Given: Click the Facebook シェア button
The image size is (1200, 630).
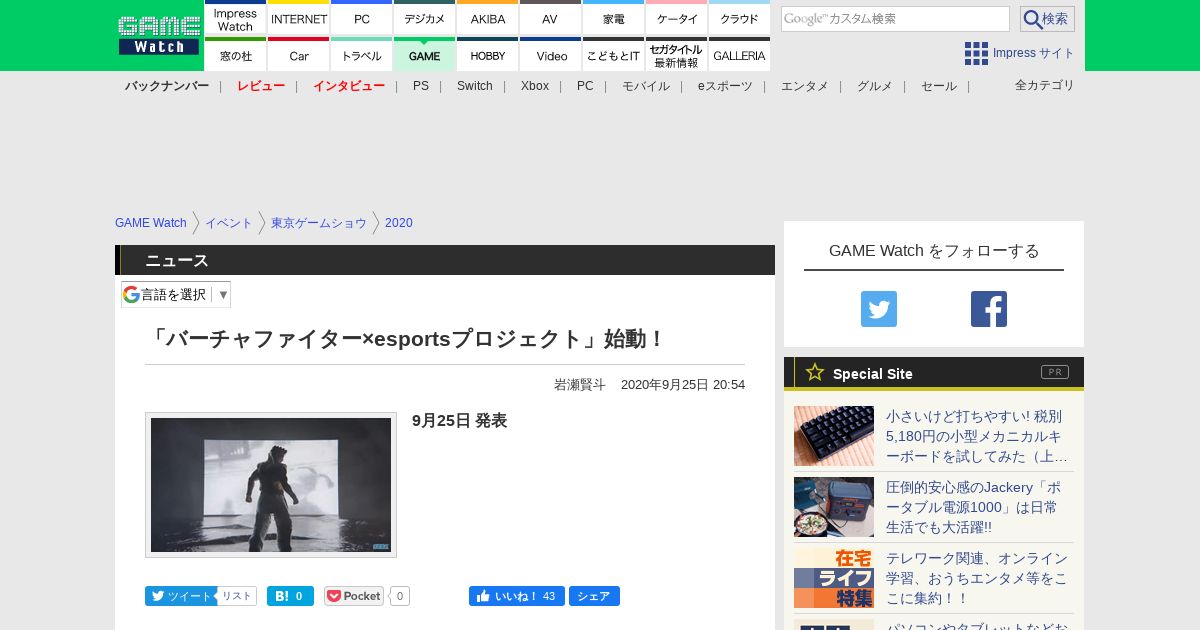Looking at the screenshot, I should (x=594, y=596).
